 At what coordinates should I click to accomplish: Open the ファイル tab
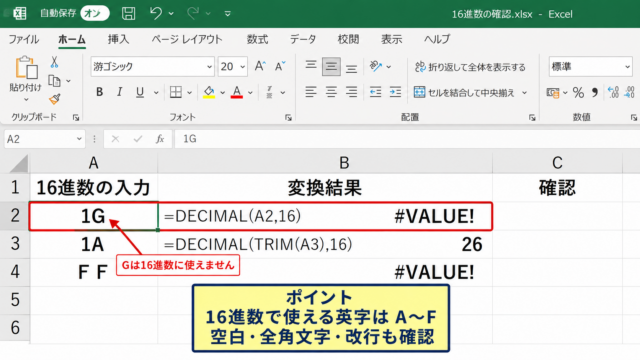[24, 39]
